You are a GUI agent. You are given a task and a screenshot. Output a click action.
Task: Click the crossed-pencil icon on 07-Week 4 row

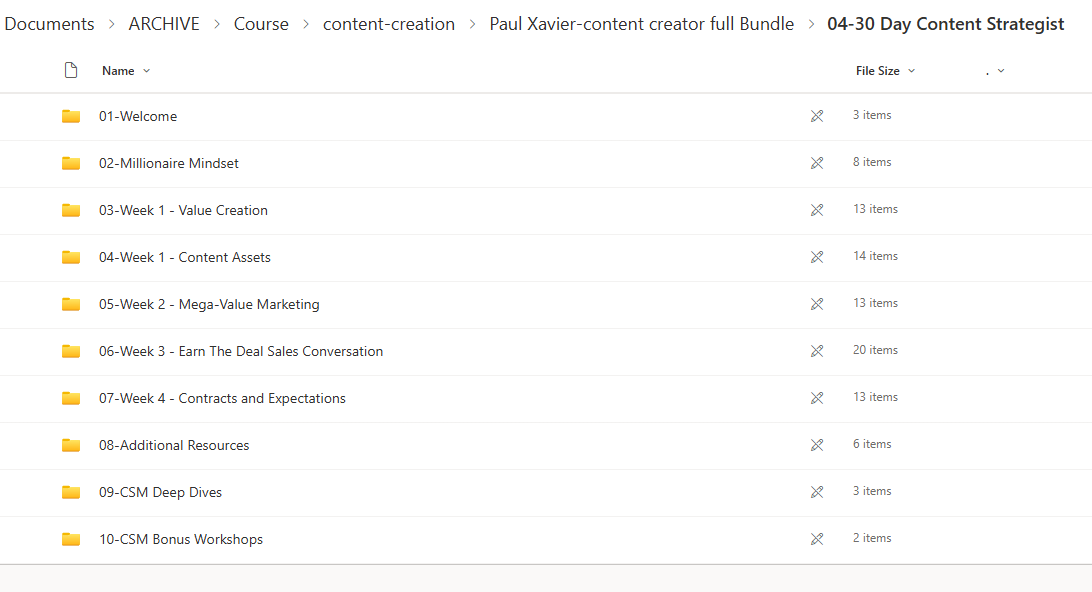coord(817,398)
